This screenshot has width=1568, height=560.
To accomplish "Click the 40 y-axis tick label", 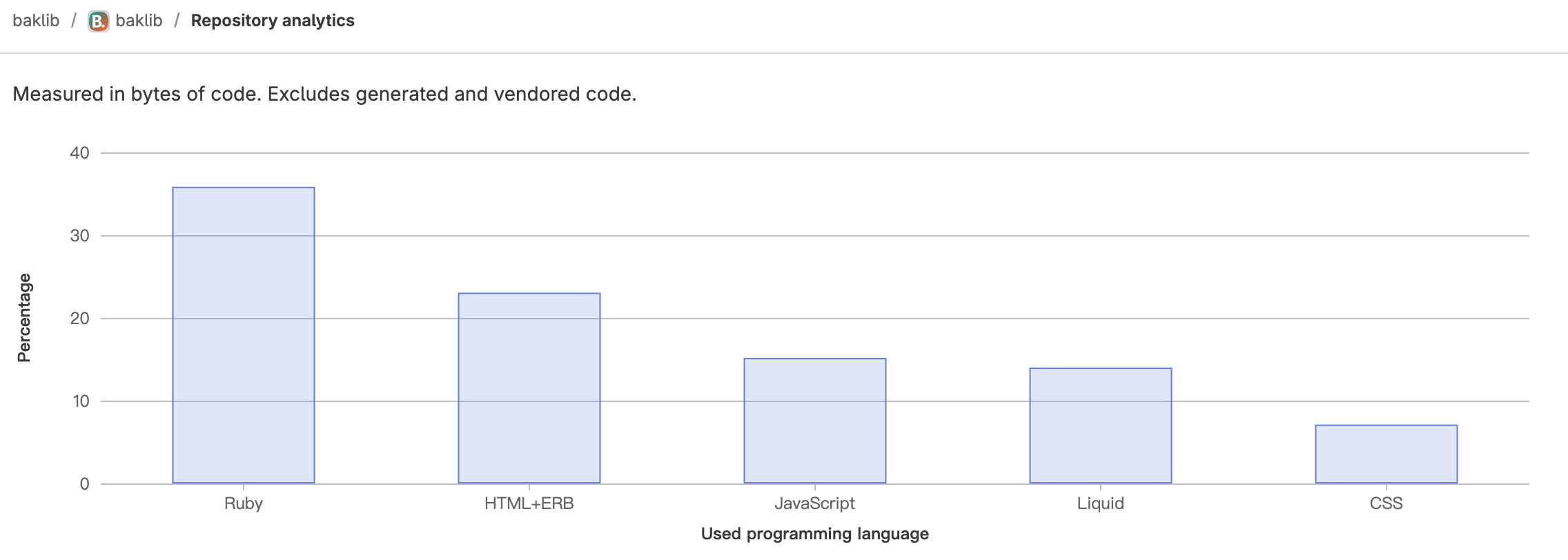I will point(80,153).
